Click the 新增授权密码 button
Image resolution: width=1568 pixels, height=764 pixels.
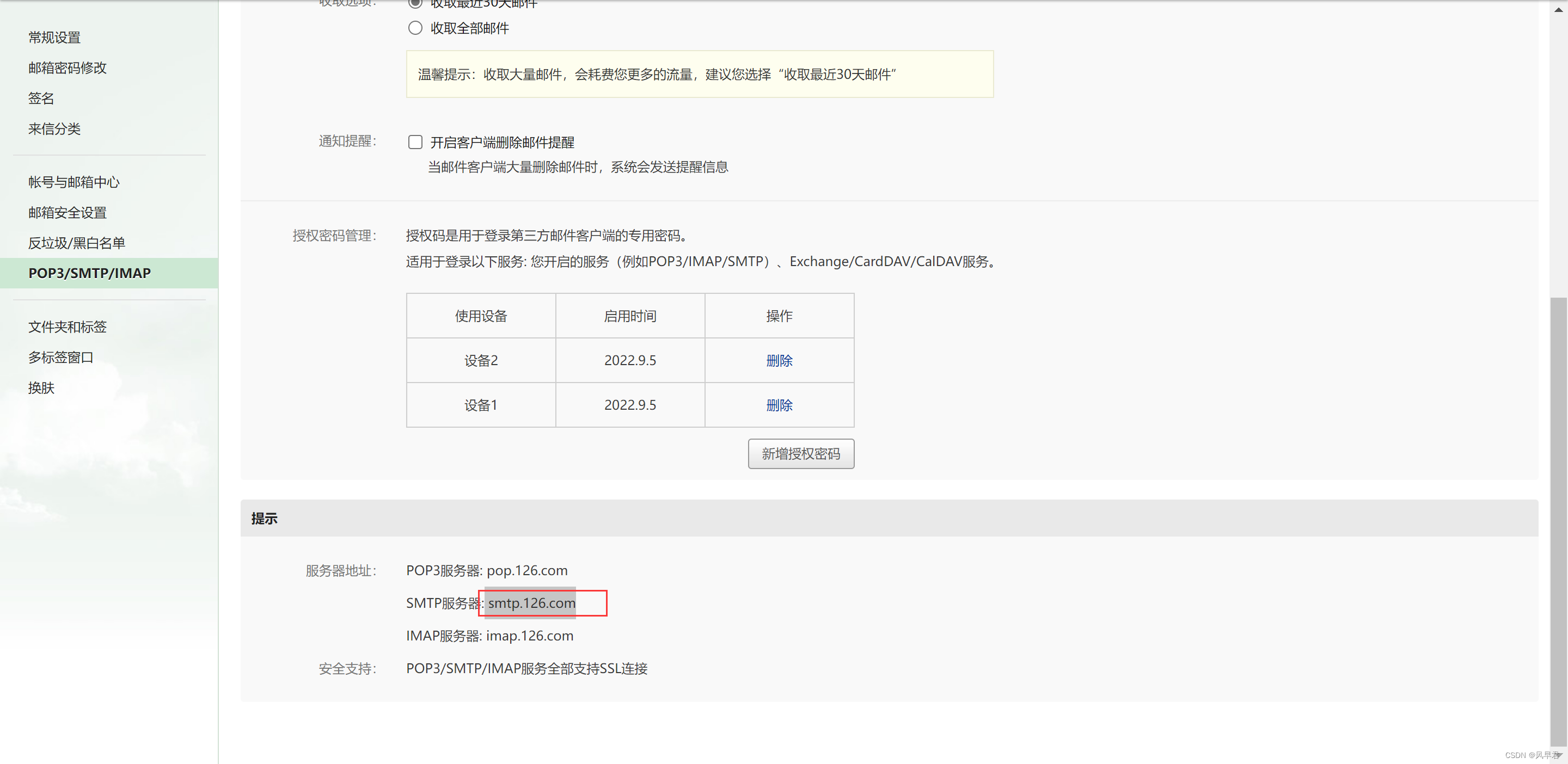800,454
